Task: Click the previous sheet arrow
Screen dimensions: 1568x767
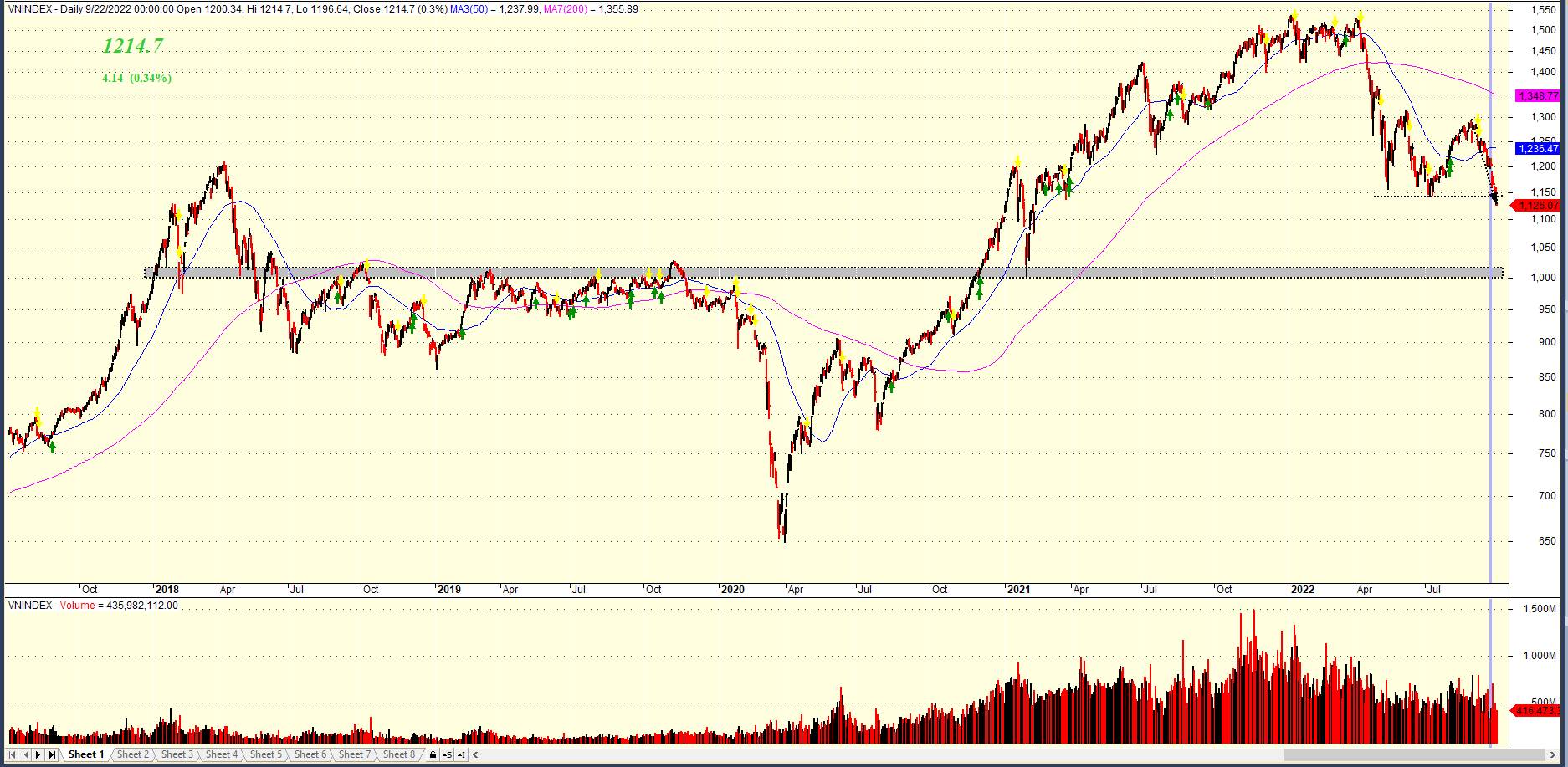Action: tap(25, 754)
